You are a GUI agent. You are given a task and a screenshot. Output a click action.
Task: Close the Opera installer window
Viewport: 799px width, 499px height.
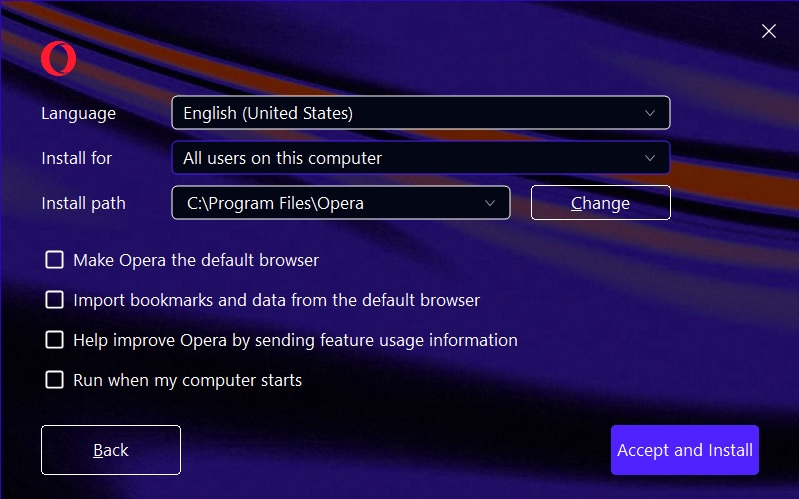[768, 31]
